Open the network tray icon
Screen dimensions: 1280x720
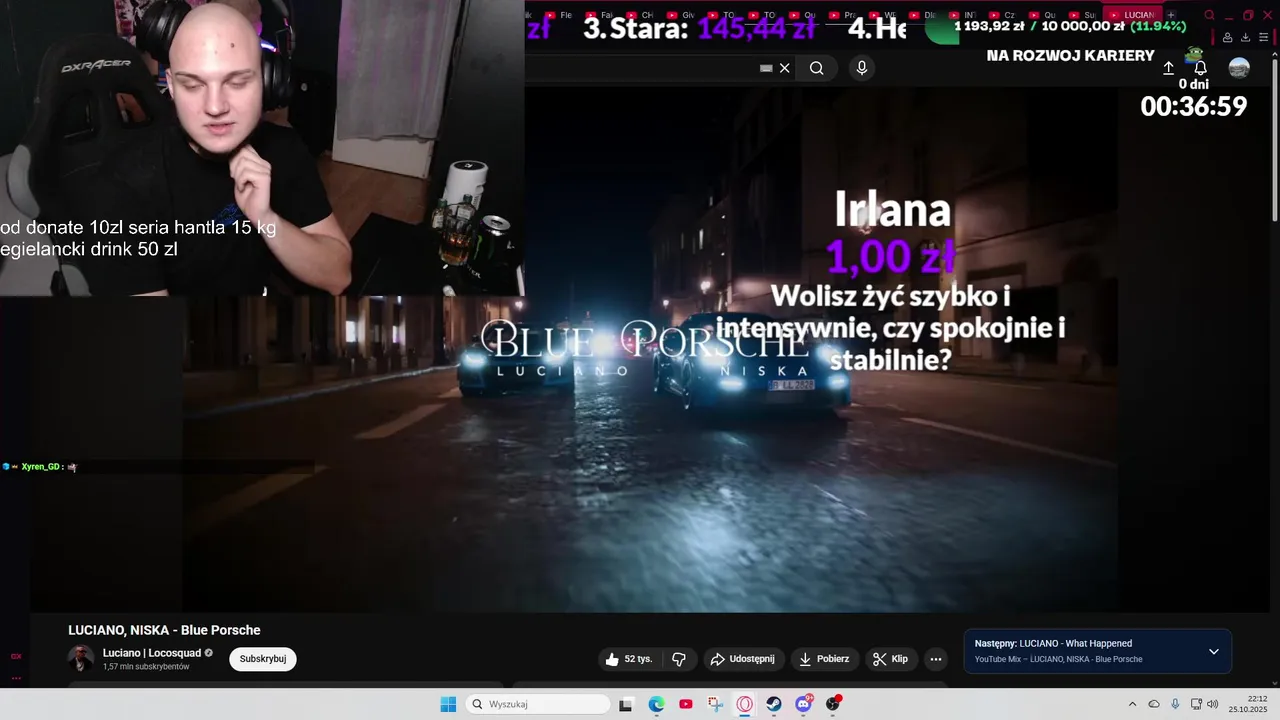pyautogui.click(x=1196, y=704)
